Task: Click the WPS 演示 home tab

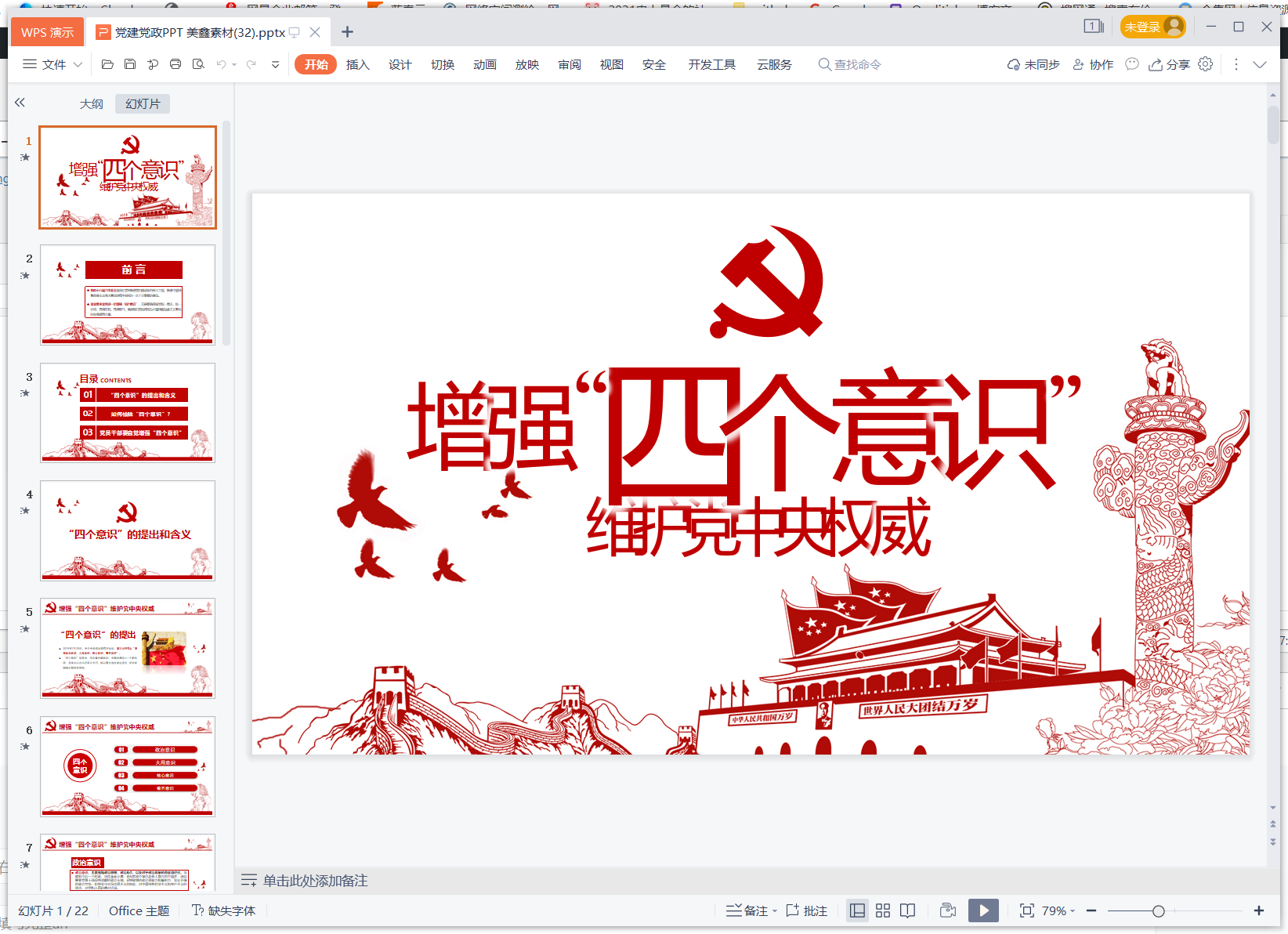Action: tap(47, 32)
